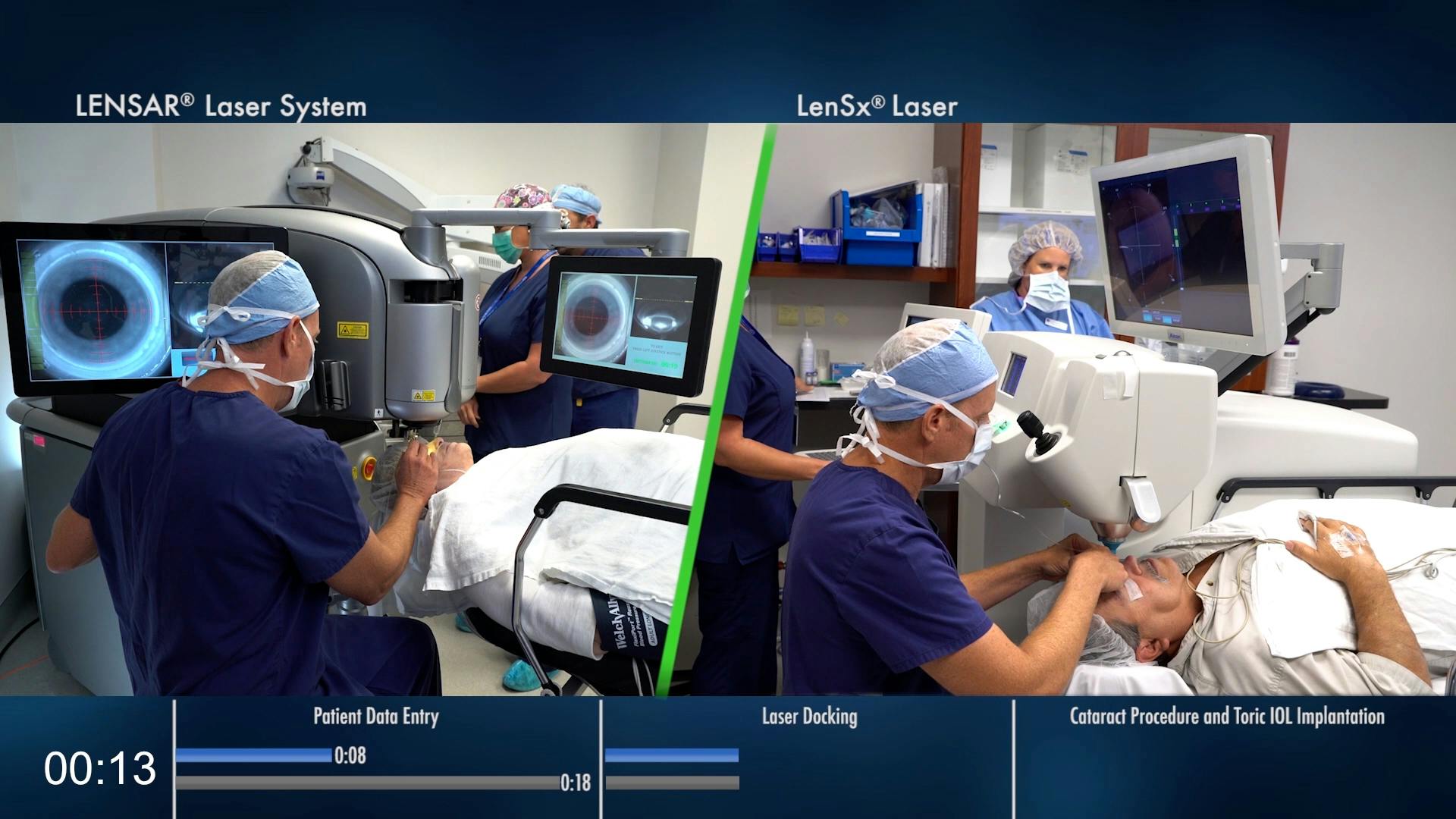Click the "LenSx® Laser" title
Image resolution: width=1456 pixels, height=819 pixels.
coord(877,106)
